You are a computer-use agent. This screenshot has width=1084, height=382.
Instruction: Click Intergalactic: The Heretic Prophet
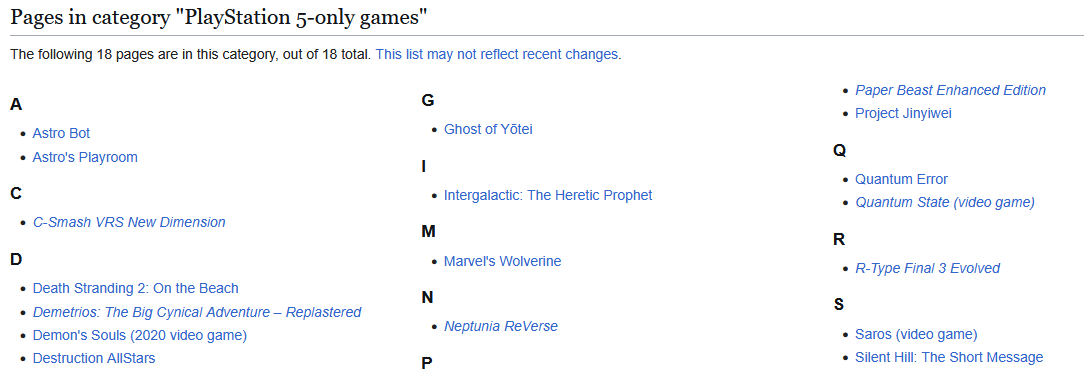point(548,195)
